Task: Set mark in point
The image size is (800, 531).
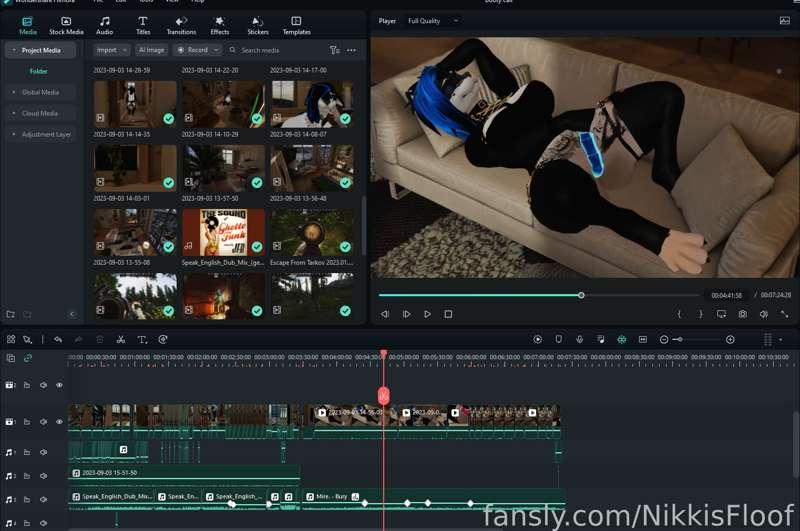Action: click(679, 314)
